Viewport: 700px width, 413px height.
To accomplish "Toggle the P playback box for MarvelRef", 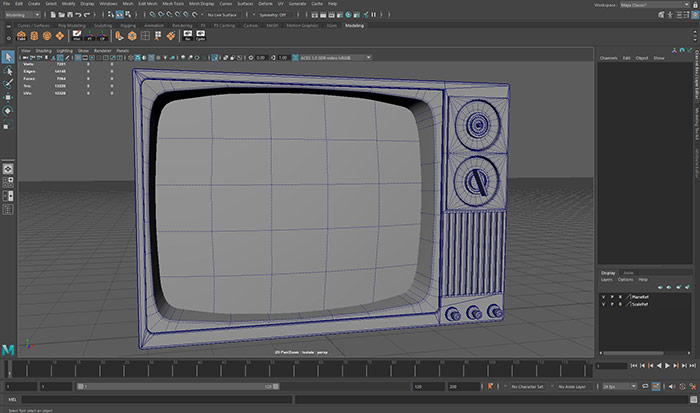I will (611, 296).
